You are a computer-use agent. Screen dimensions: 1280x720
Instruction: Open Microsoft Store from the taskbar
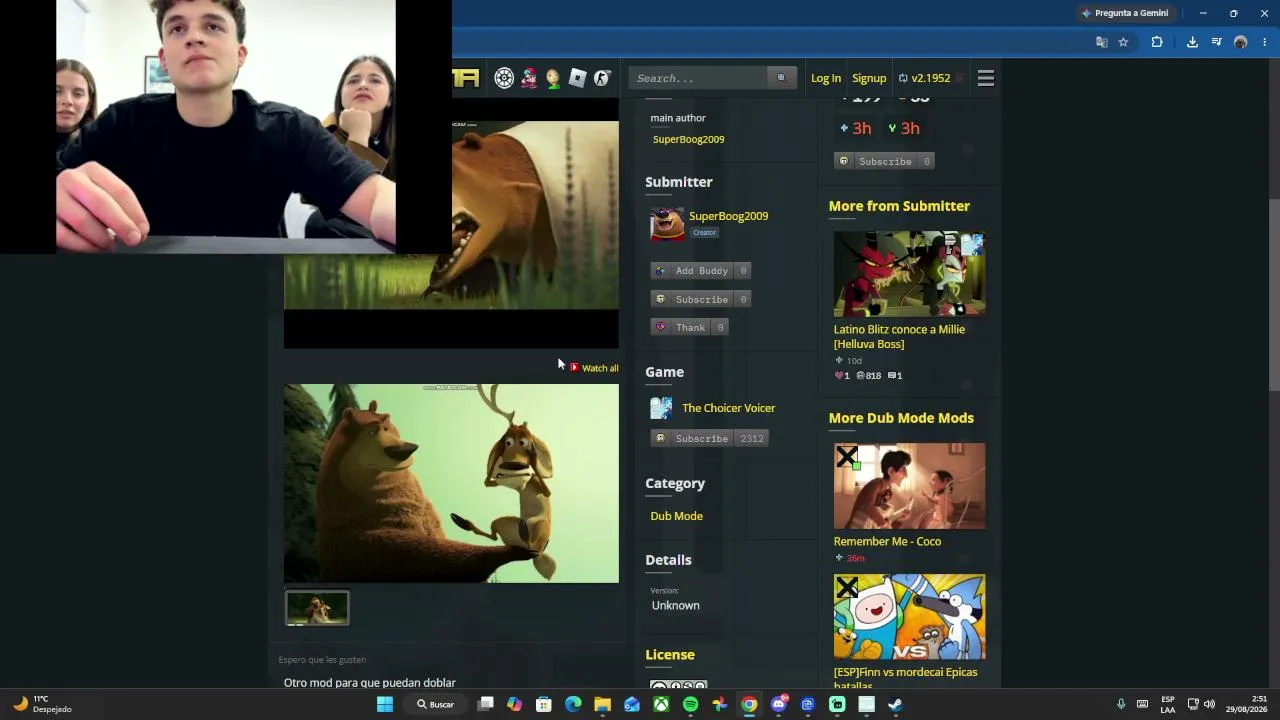(x=544, y=704)
